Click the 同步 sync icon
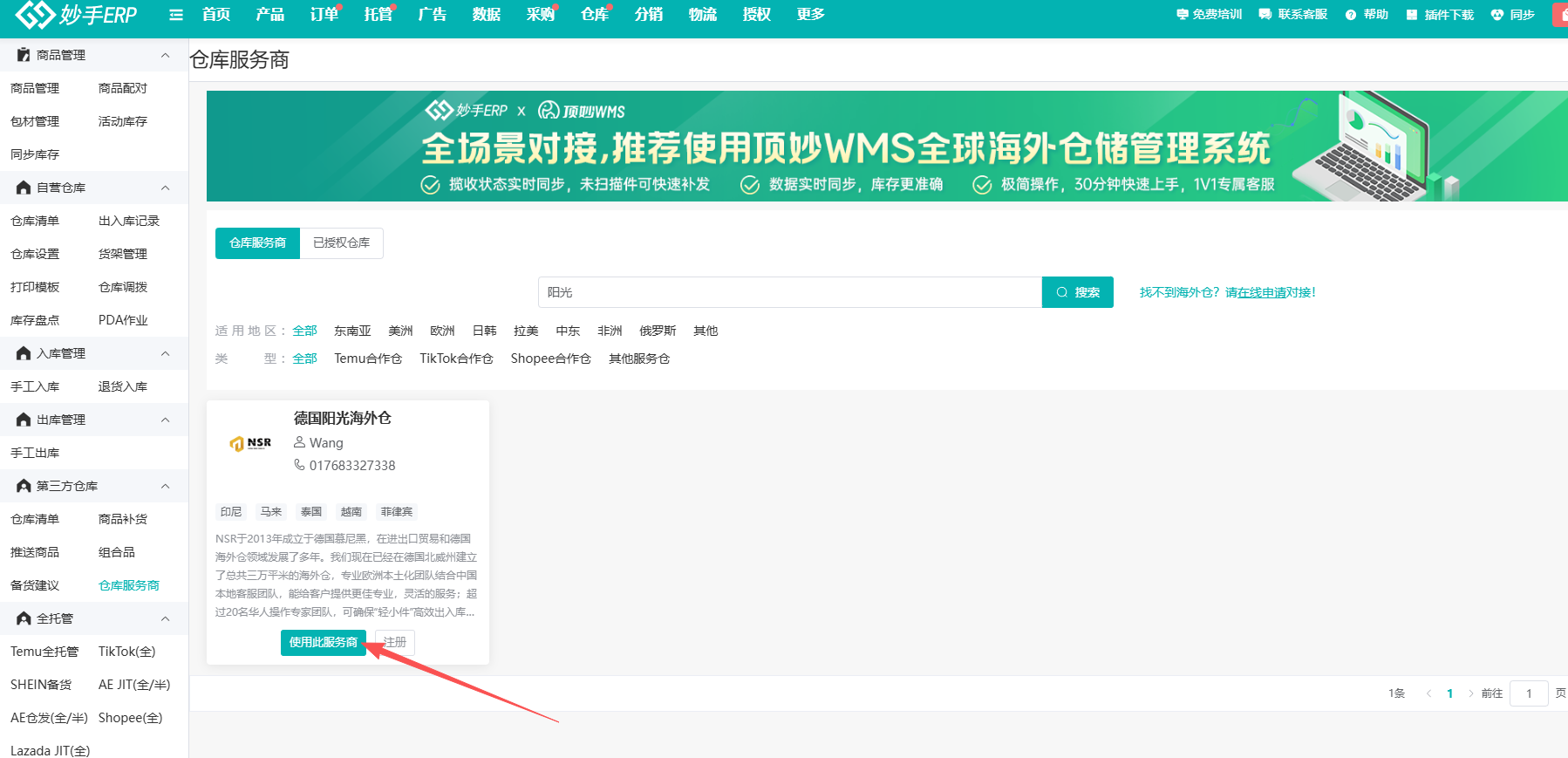Image resolution: width=1568 pixels, height=758 pixels. 1497,15
